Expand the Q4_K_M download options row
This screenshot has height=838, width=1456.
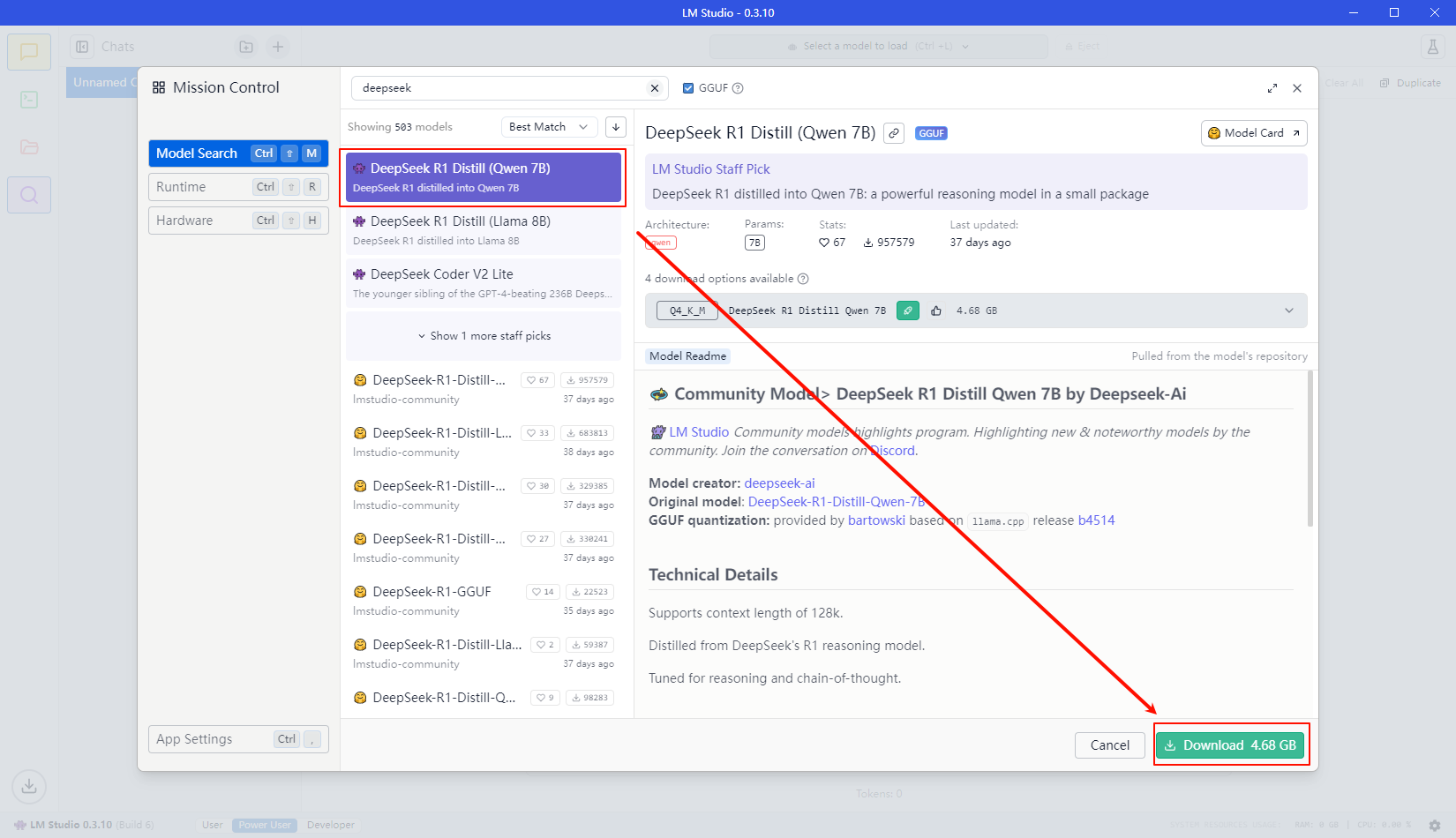pos(1288,311)
